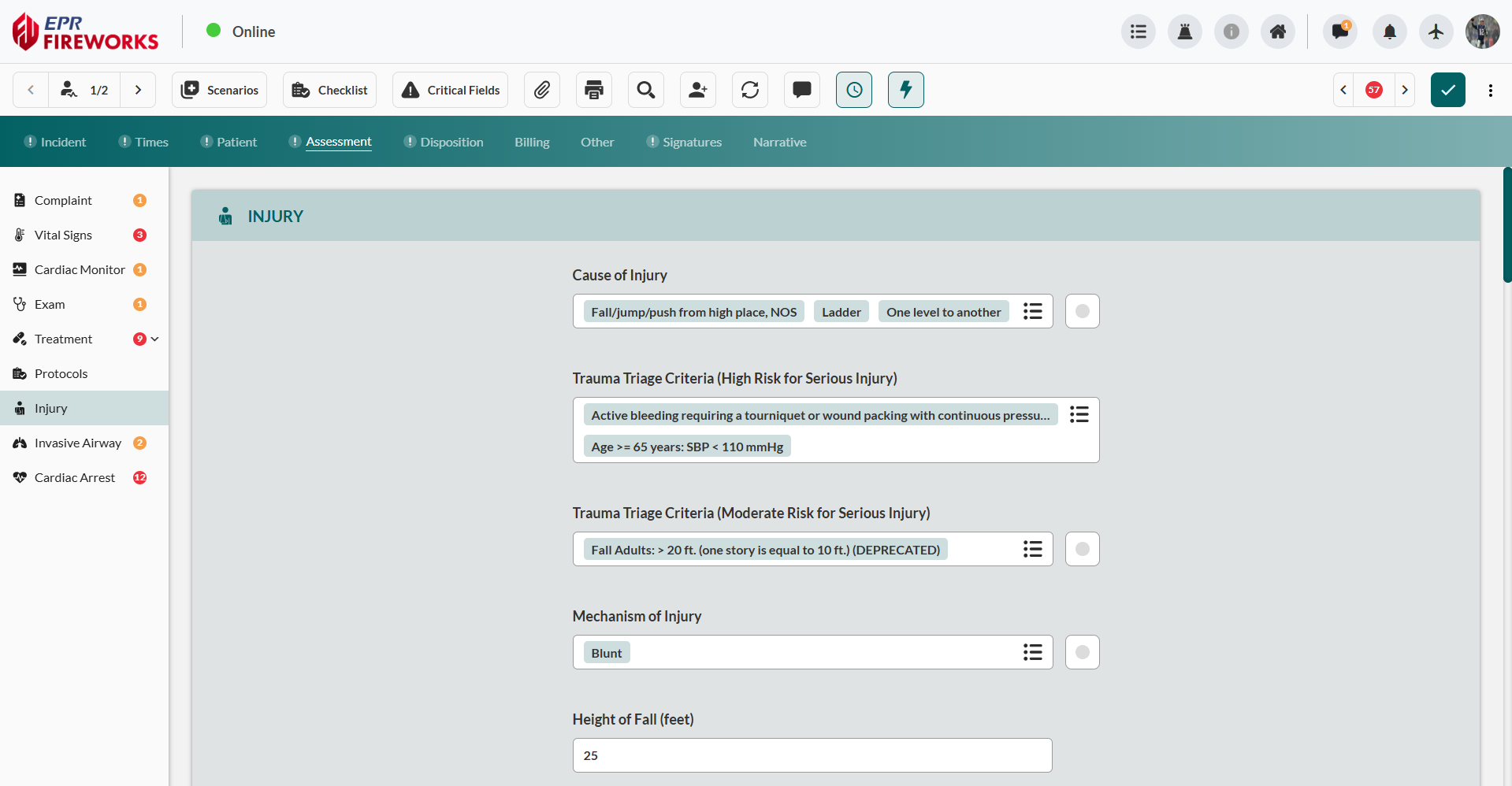
Task: Open the Scenarios panel
Action: 219,90
